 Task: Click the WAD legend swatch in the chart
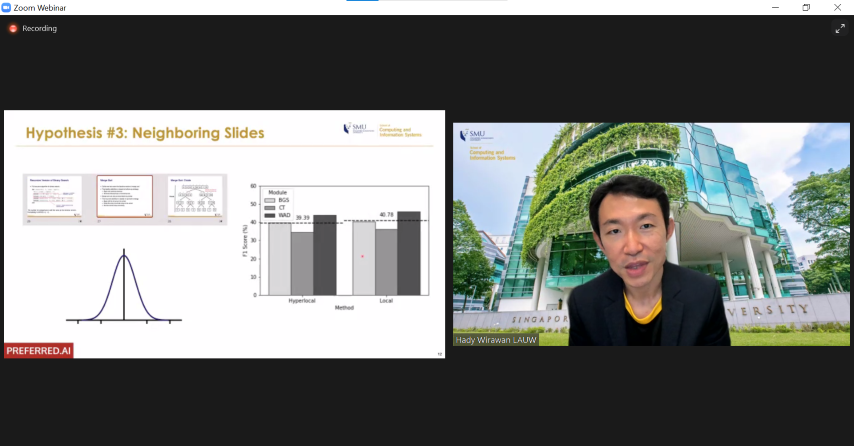(270, 214)
